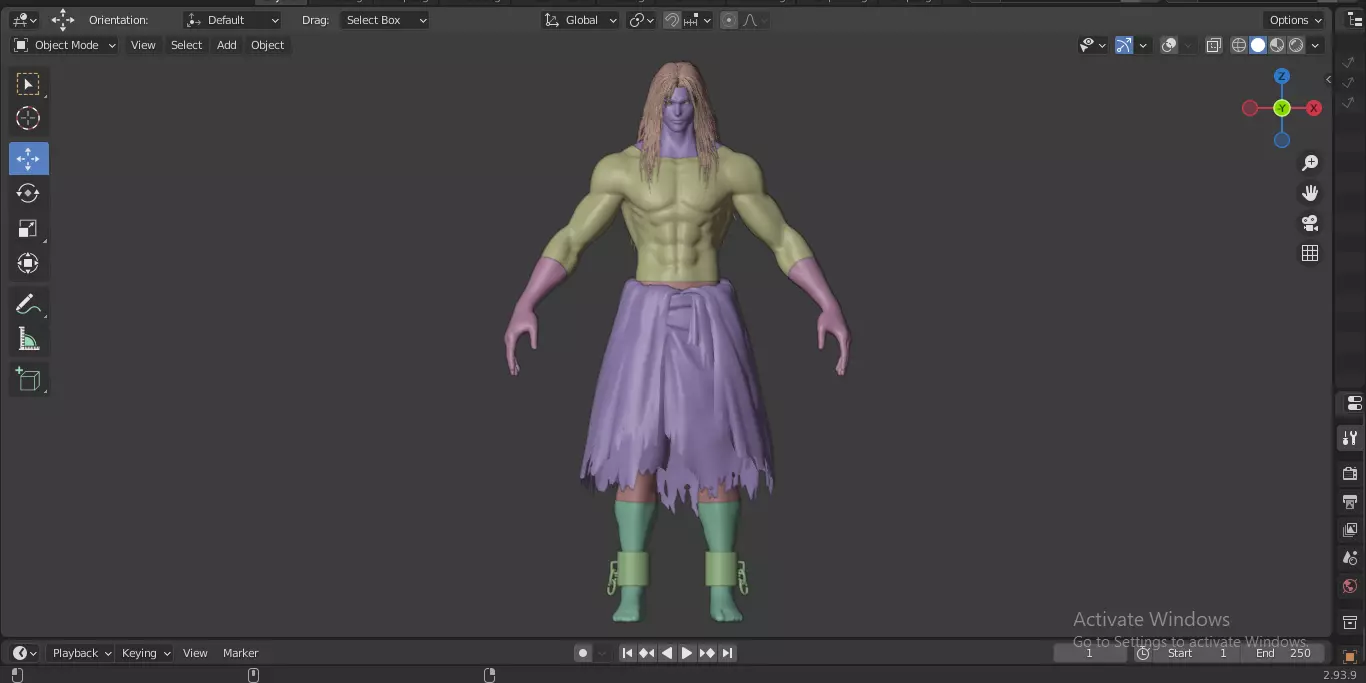
Task: Click the outliner editor type icon
Action: [x=1354, y=20]
